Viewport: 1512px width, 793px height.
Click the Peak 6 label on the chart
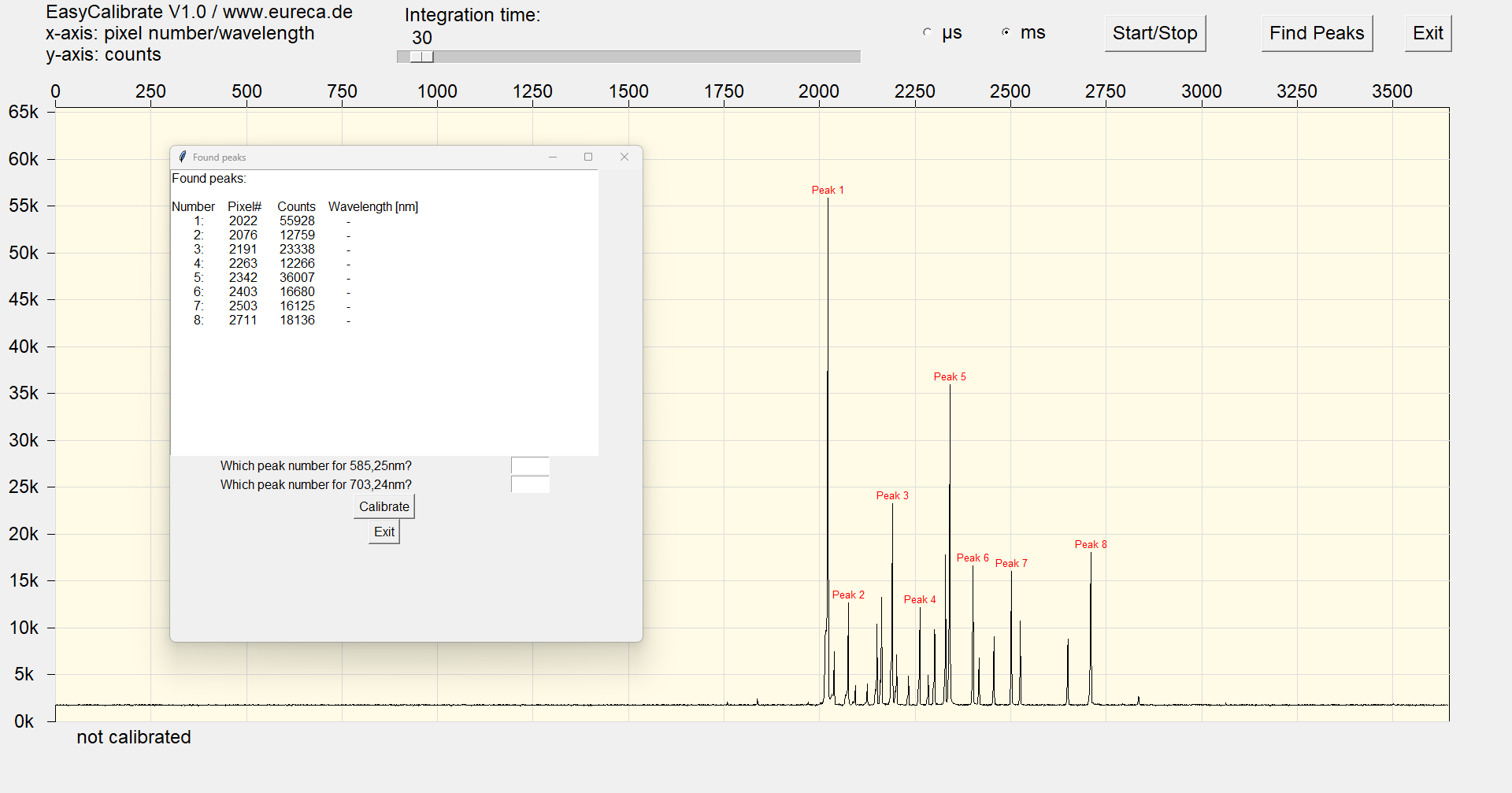973,558
